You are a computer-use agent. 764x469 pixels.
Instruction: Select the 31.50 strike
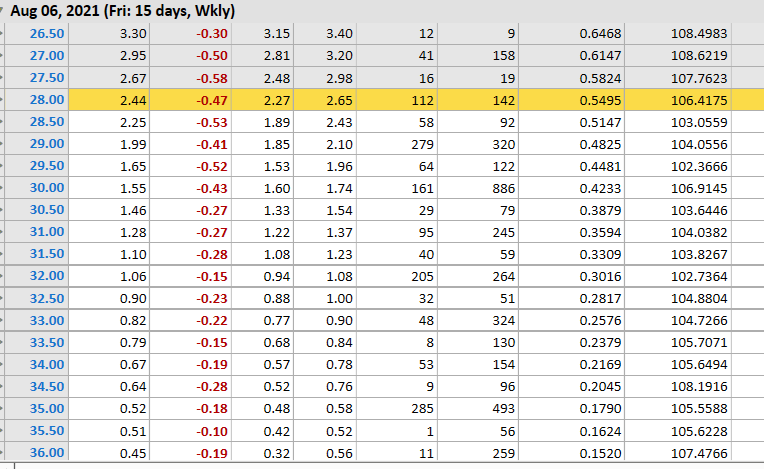47,254
